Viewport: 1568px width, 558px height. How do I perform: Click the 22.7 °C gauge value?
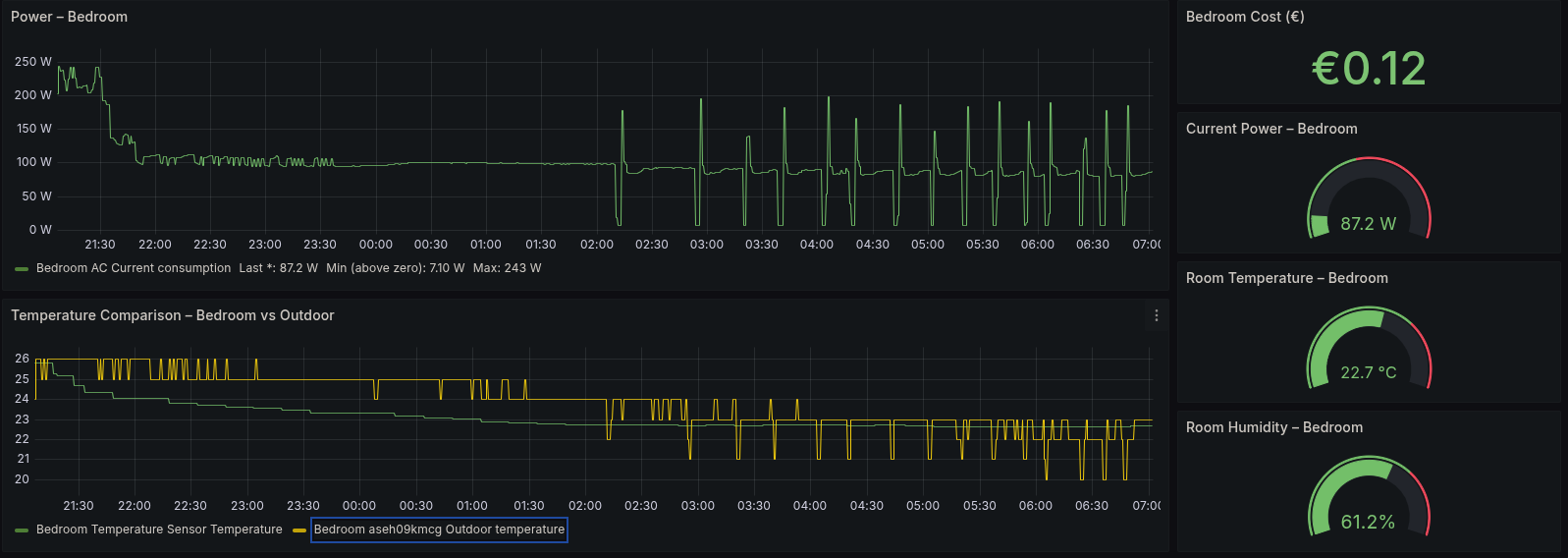1369,373
